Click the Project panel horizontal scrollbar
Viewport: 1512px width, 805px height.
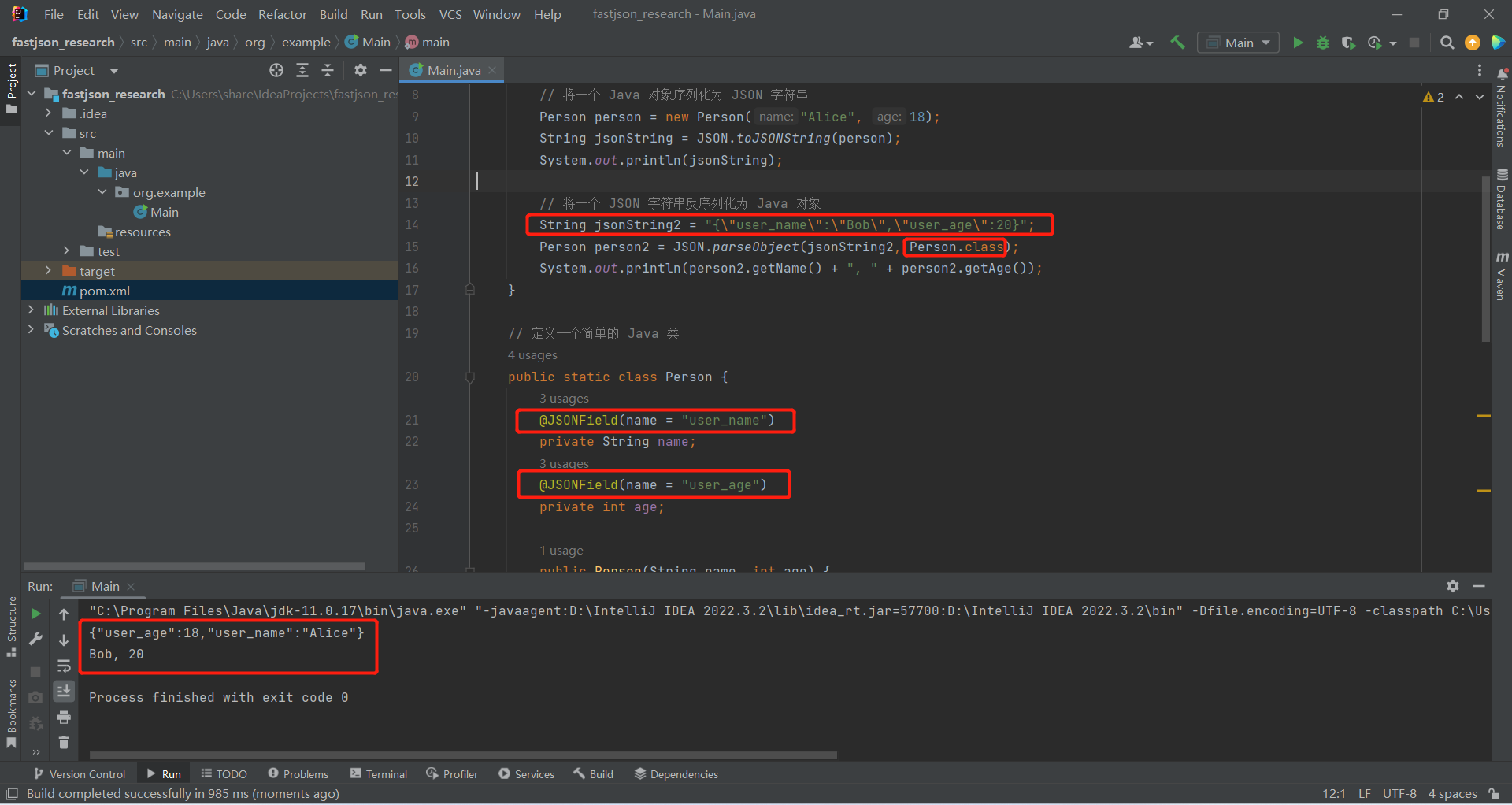(x=195, y=566)
